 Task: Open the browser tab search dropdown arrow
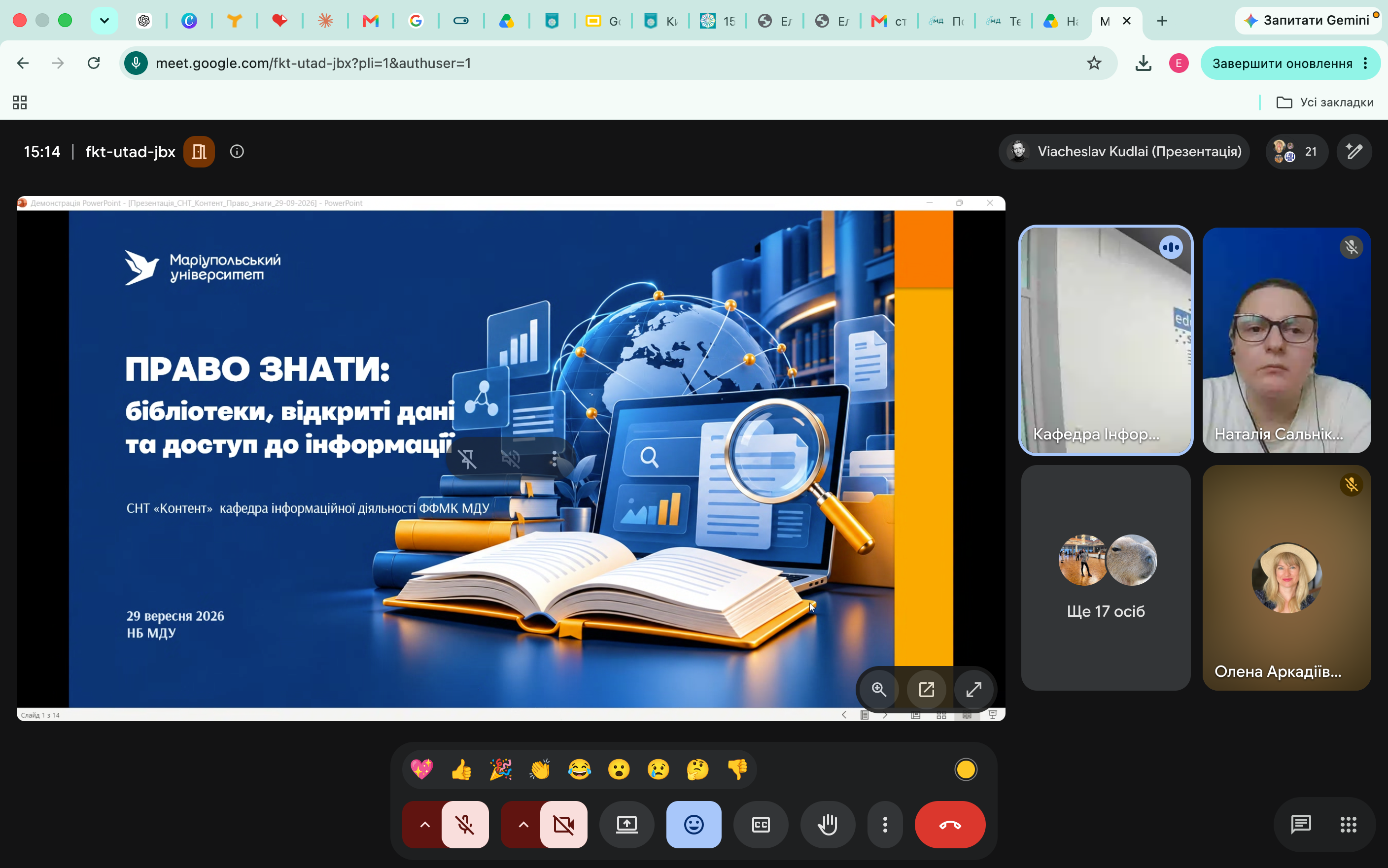104,21
